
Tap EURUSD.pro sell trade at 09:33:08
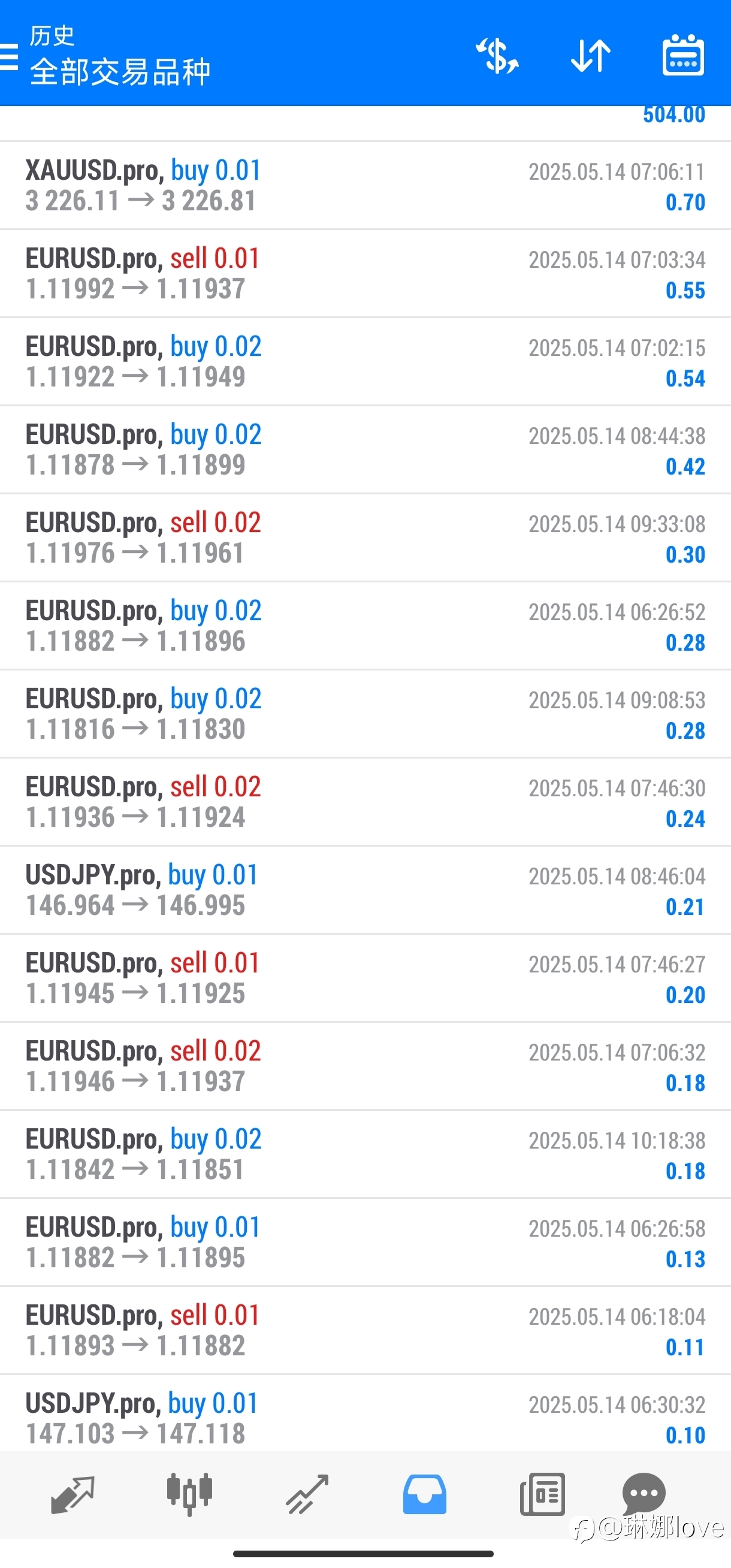[365, 538]
